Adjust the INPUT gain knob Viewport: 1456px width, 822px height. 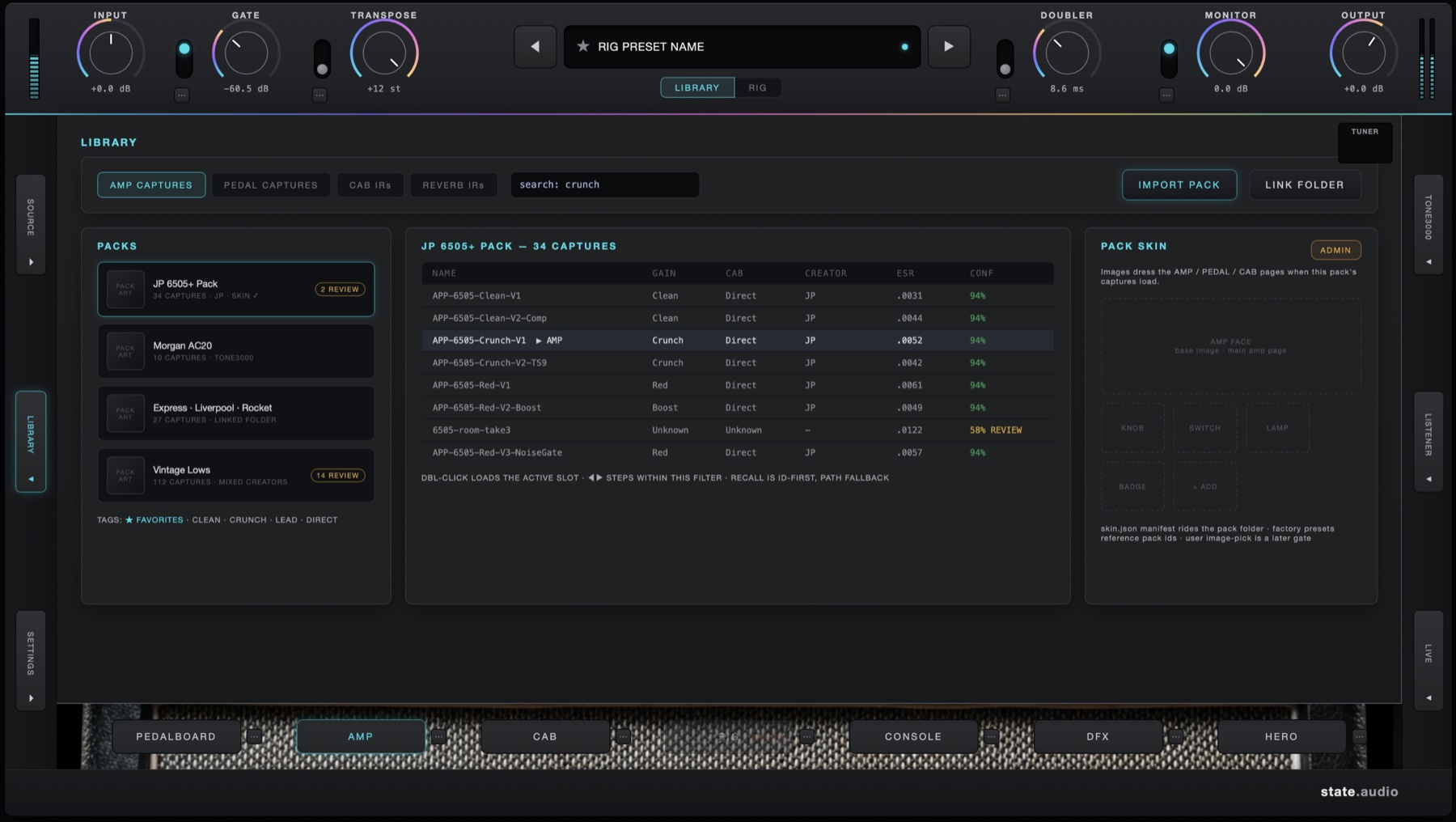click(111, 53)
